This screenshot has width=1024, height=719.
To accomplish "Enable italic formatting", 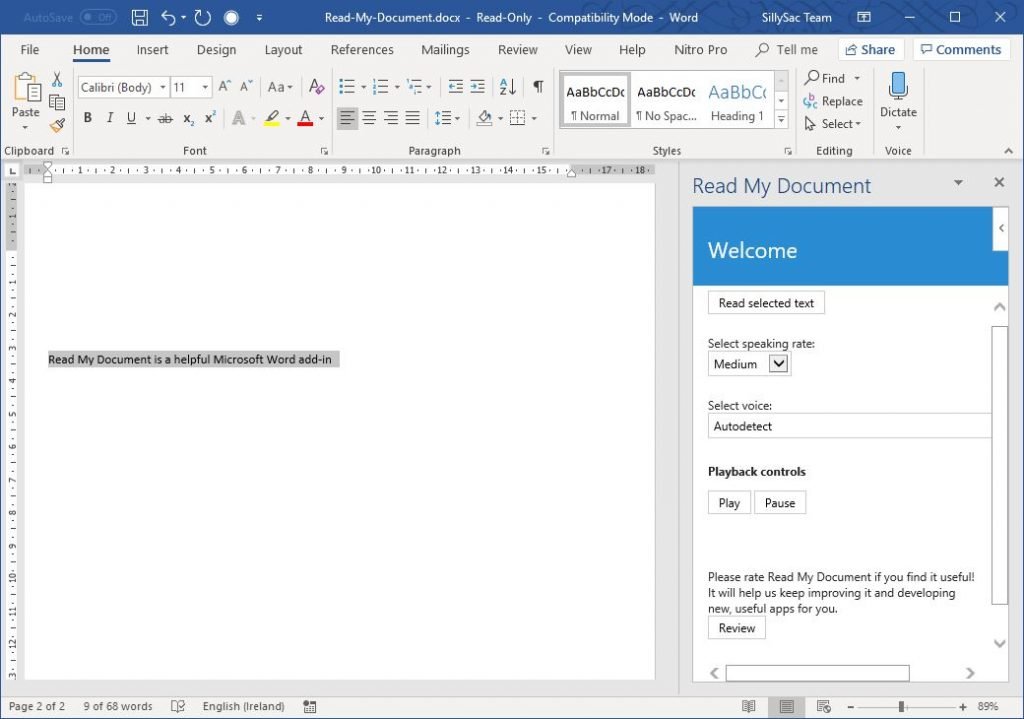I will click(x=108, y=118).
